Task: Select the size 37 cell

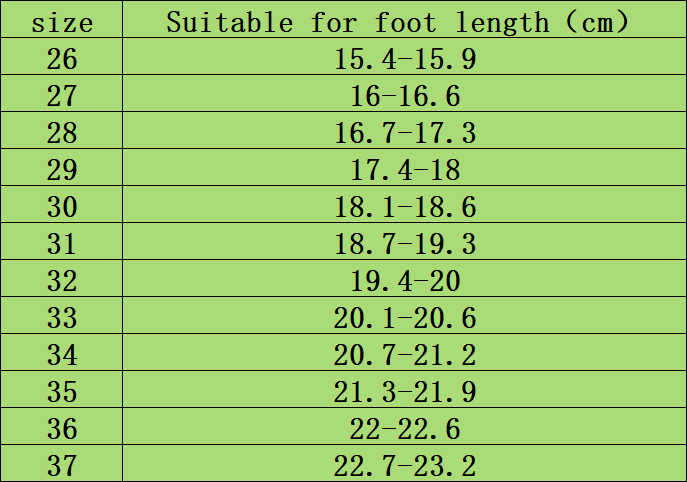Action: pos(62,465)
